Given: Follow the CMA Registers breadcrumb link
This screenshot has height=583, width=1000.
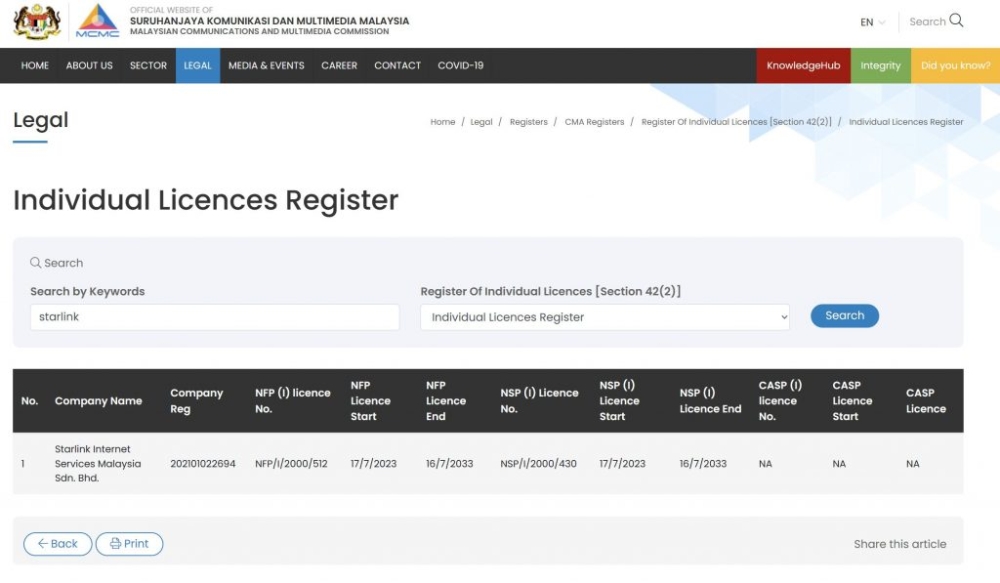Looking at the screenshot, I should [x=594, y=122].
